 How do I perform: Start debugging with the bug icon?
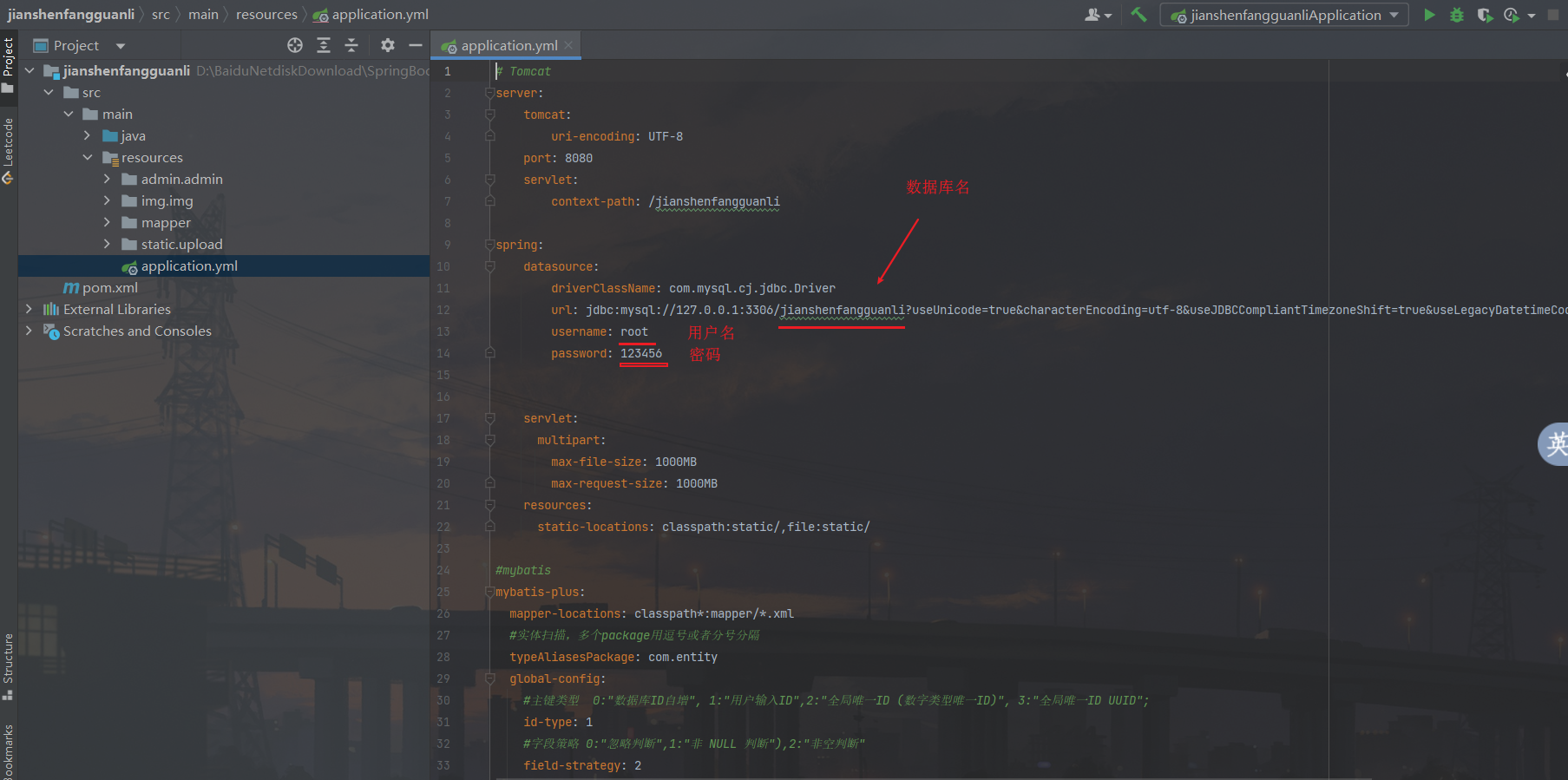(1457, 15)
